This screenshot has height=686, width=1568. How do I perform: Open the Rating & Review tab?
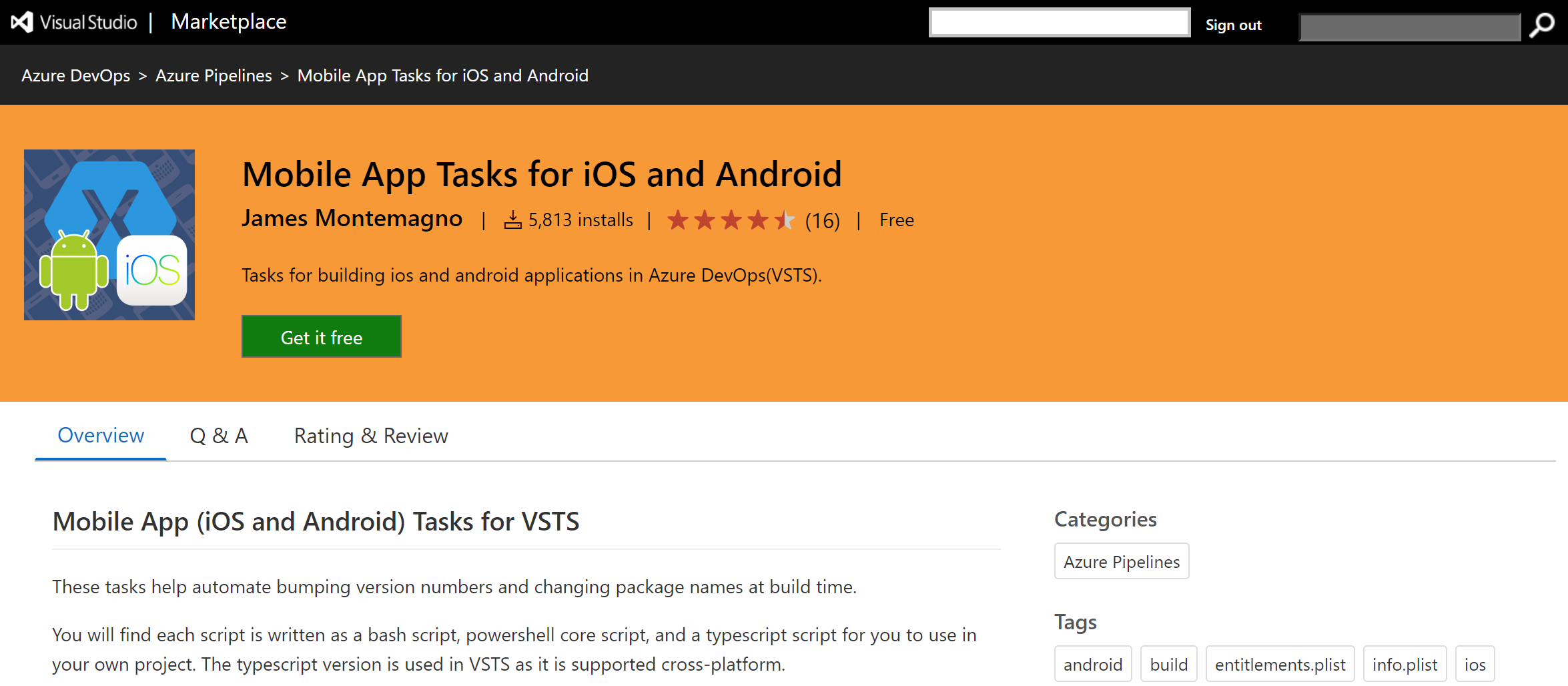click(371, 436)
